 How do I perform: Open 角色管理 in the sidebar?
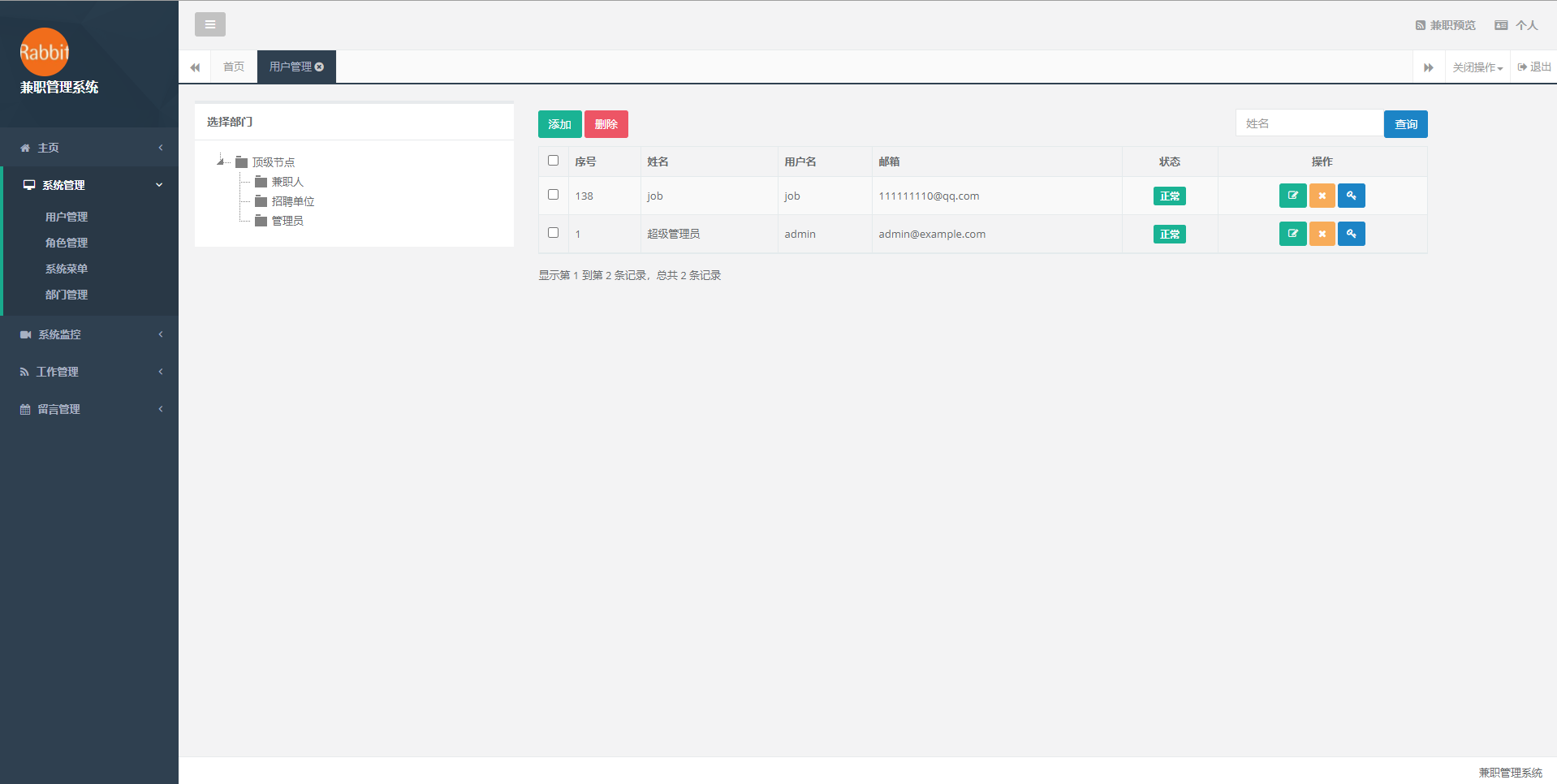pyautogui.click(x=67, y=243)
